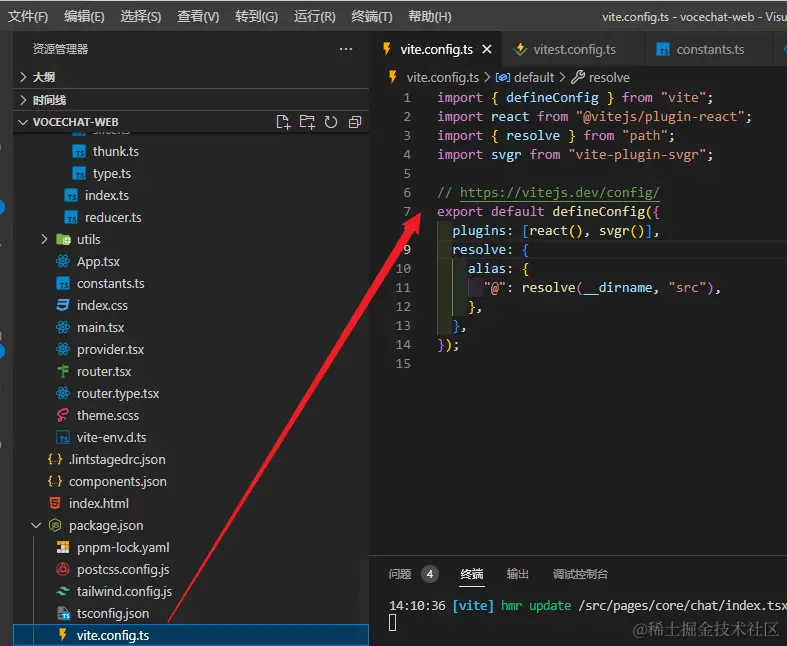Open theme.scss in the file tree
Screen dimensions: 787x646
point(108,415)
